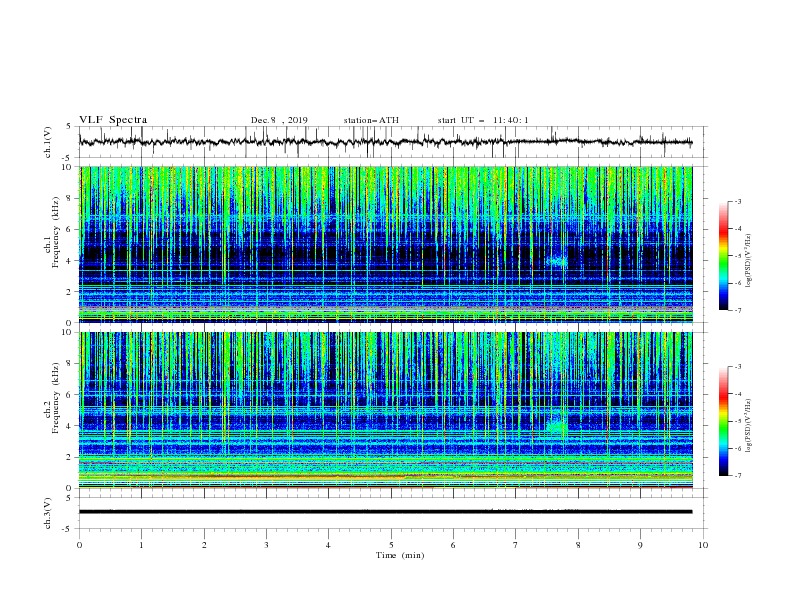This screenshot has width=792, height=612.
Task: Click the "VLF Spectra" plot title
Action: click(x=113, y=120)
